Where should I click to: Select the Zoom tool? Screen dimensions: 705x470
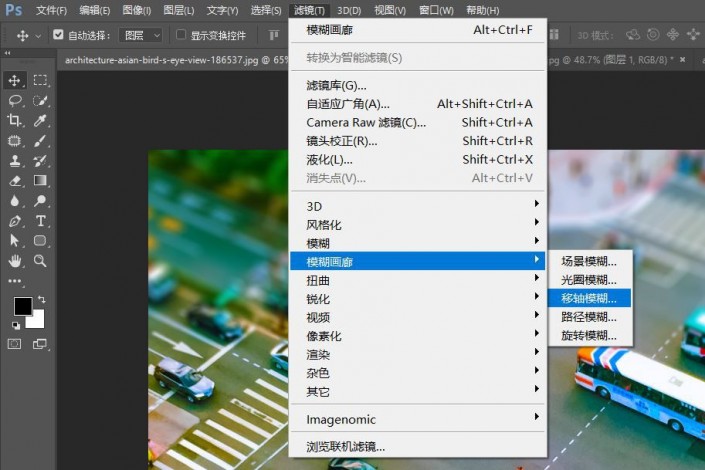(x=40, y=261)
